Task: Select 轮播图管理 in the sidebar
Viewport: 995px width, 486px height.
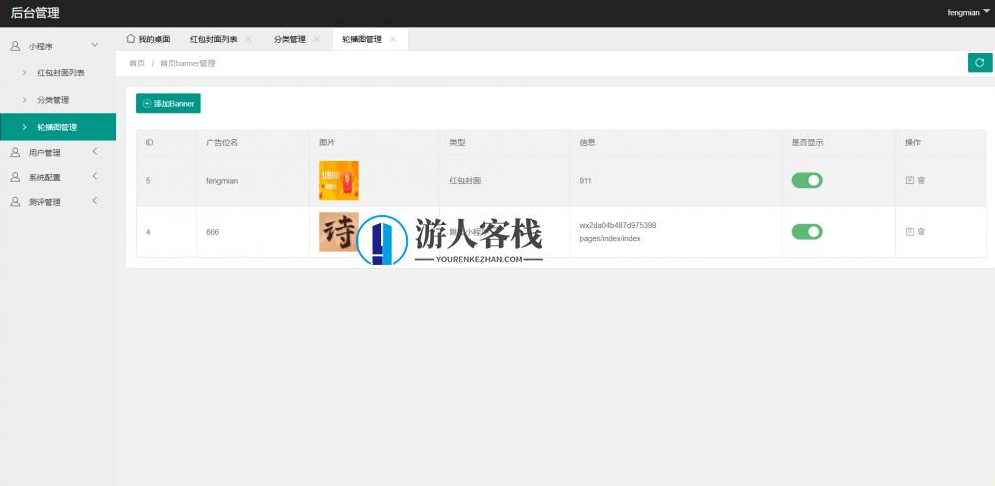Action: click(58, 127)
